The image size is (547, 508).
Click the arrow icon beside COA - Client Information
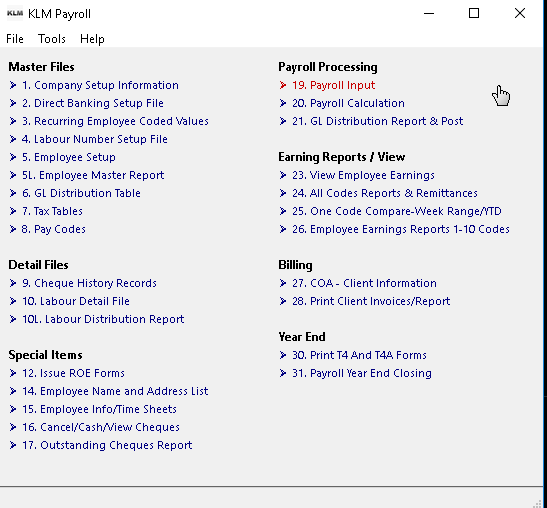[283, 283]
